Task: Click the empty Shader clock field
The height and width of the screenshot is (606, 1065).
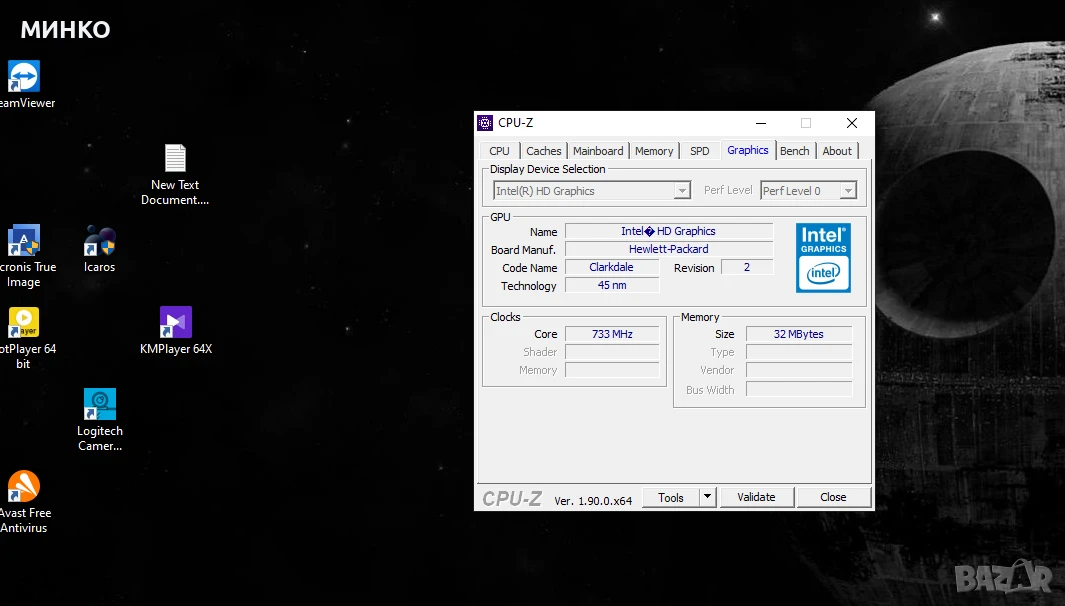Action: pos(612,352)
